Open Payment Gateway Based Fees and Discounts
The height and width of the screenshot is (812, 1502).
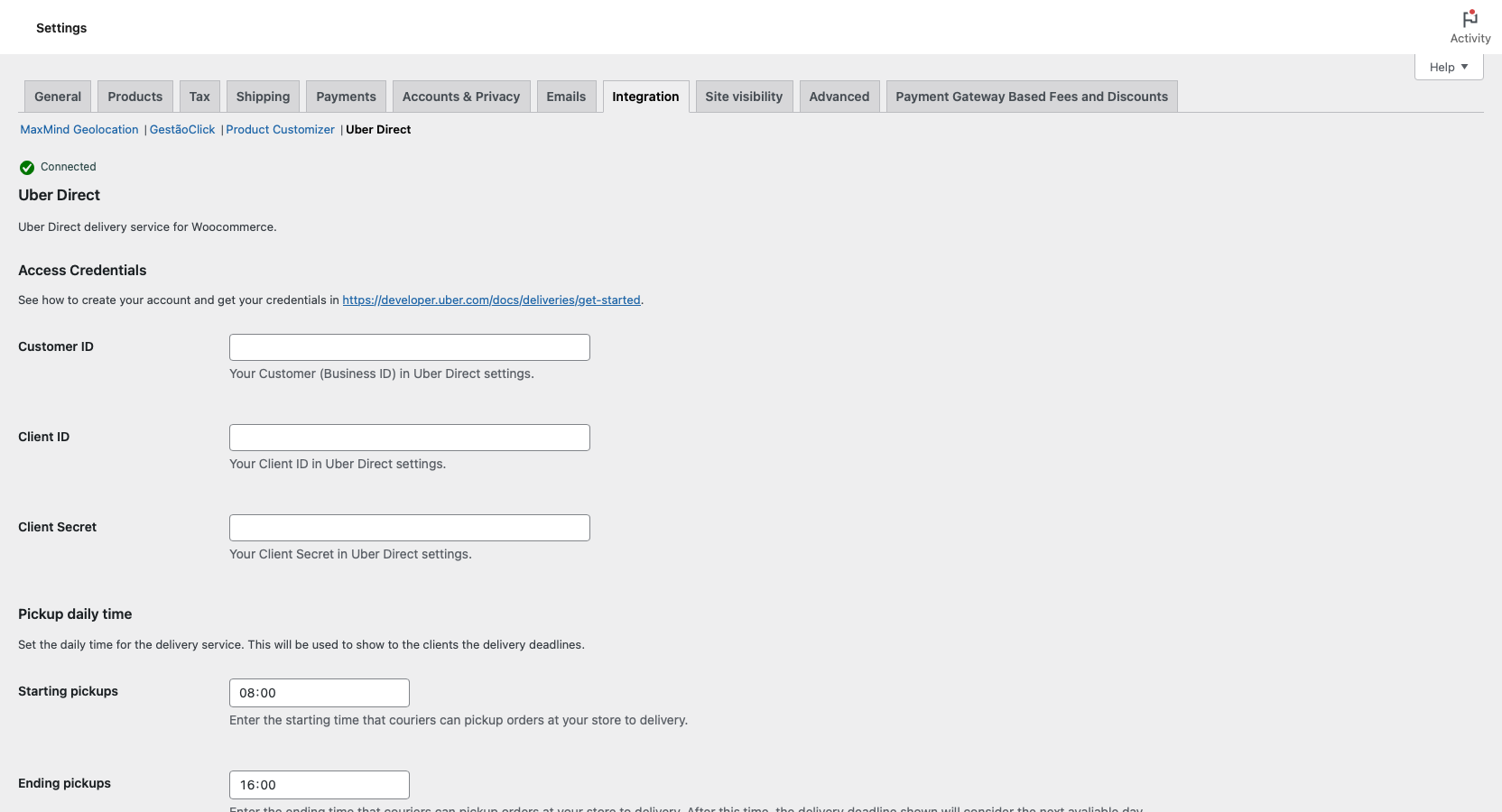(x=1031, y=96)
